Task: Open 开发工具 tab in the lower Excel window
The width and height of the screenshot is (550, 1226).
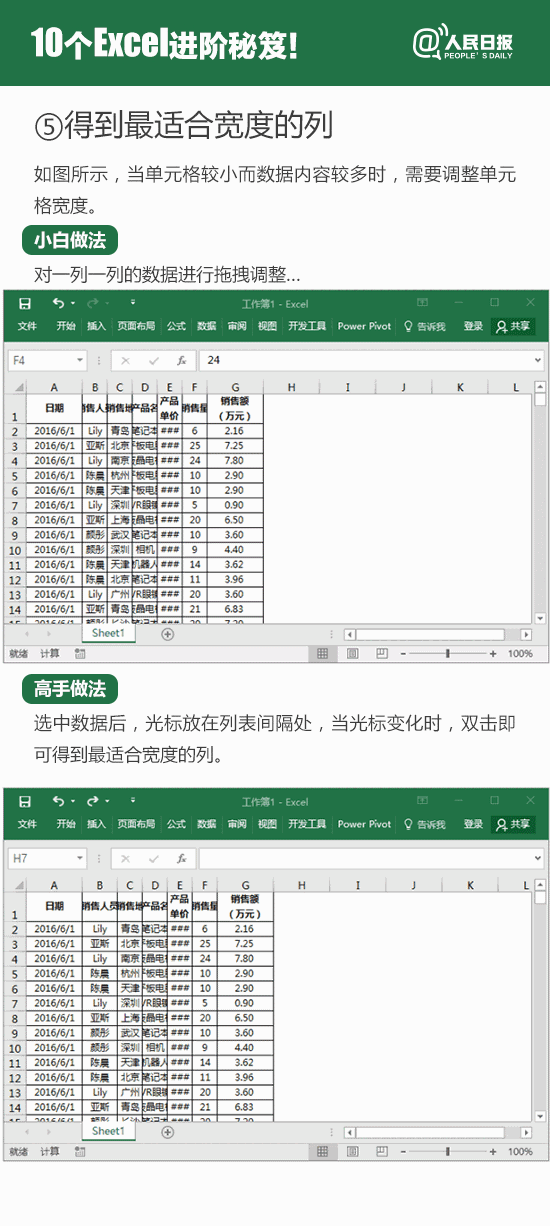Action: click(307, 824)
